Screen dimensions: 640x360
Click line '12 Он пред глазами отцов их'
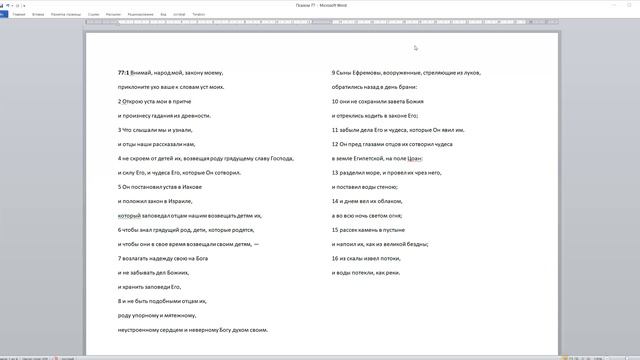[392, 144]
